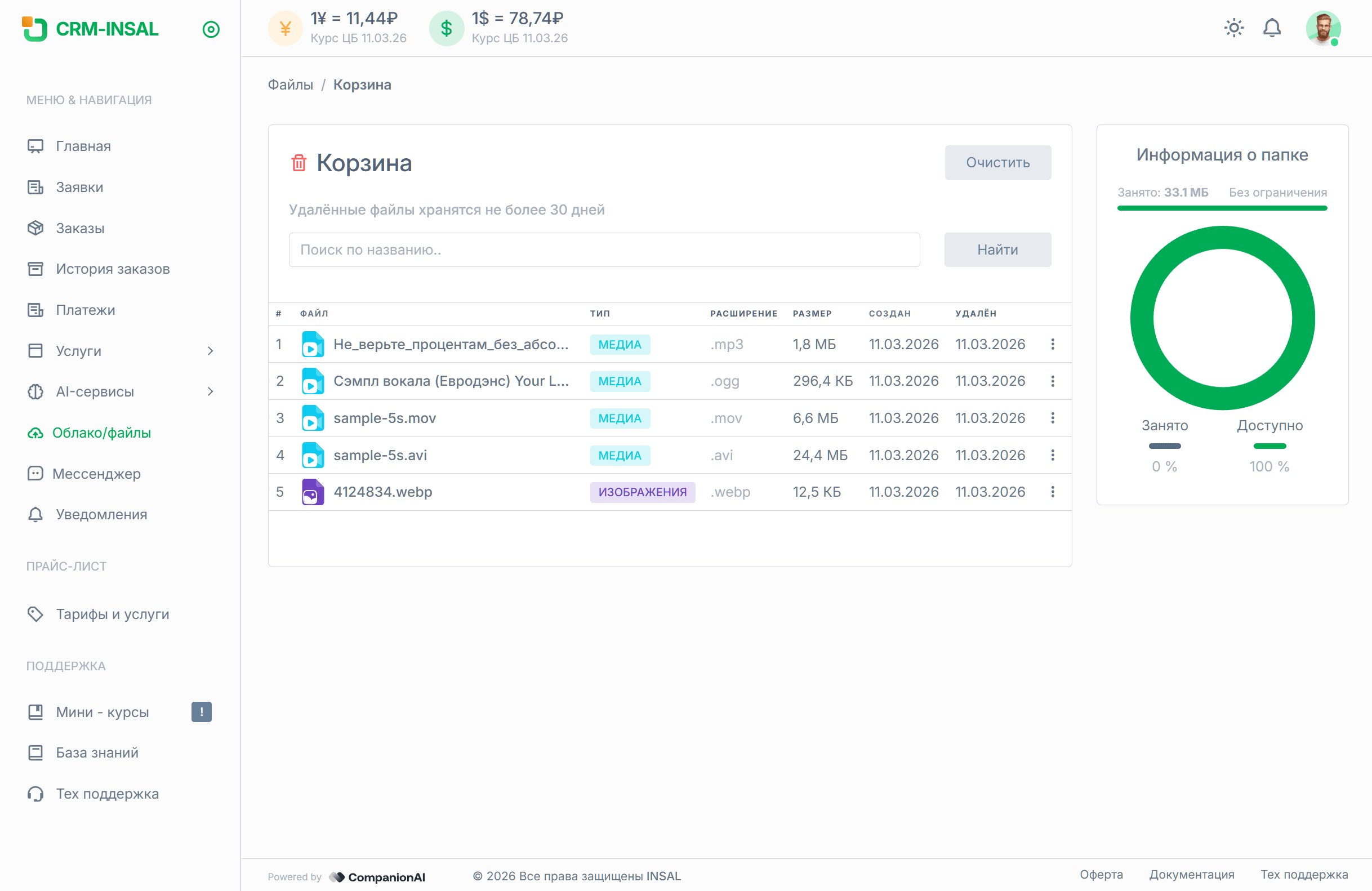Viewport: 1372px width, 891px height.
Task: Click the red trash icon beside Корзина
Action: (299, 163)
